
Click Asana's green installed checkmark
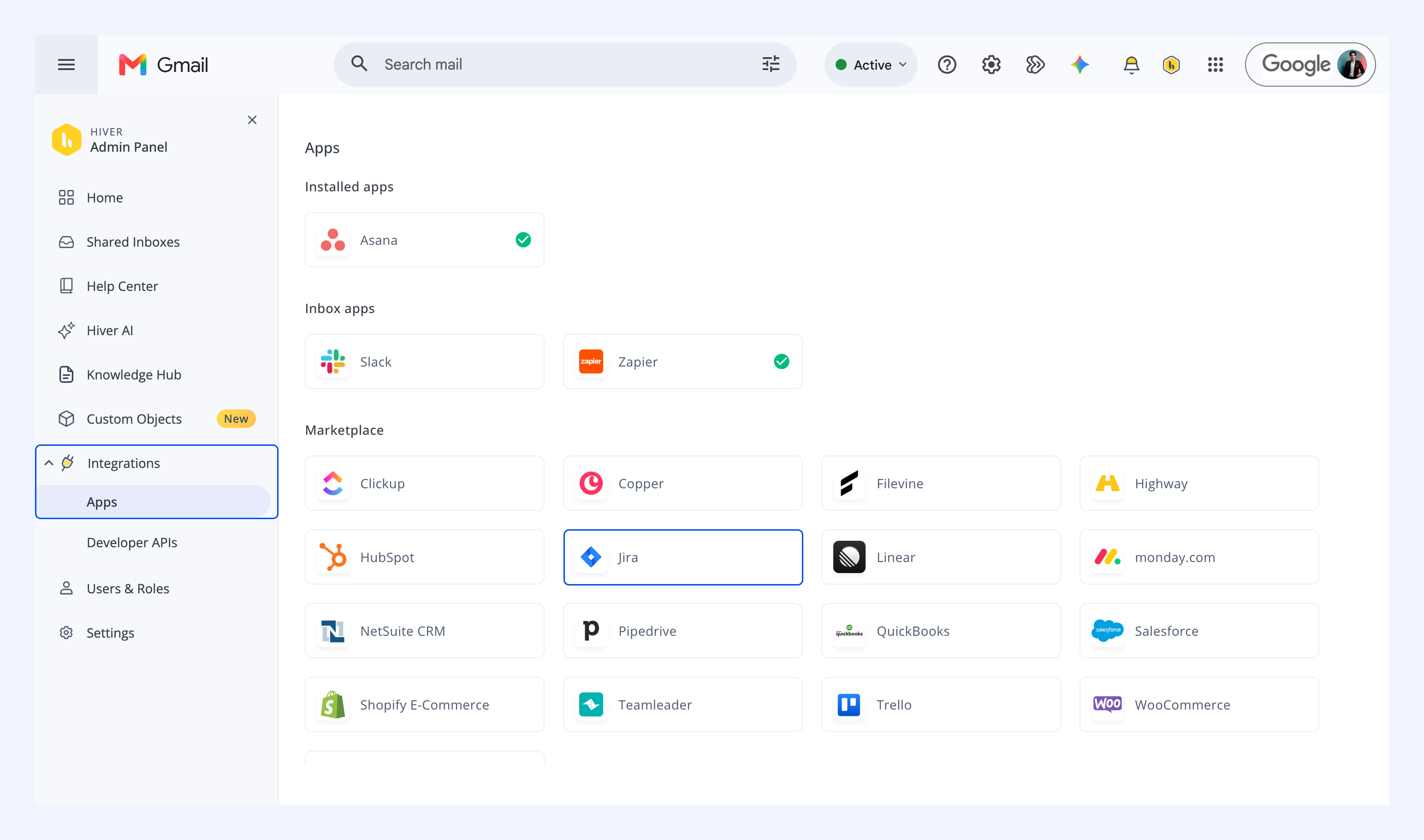[523, 240]
